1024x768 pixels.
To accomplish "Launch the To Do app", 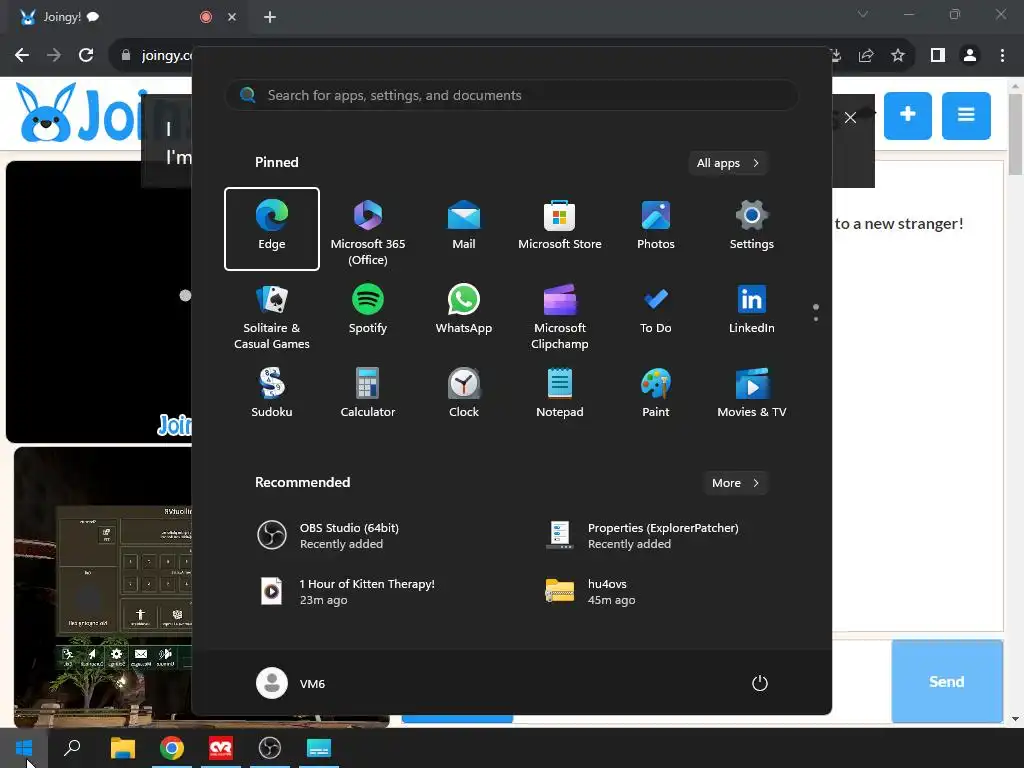I will pyautogui.click(x=656, y=310).
